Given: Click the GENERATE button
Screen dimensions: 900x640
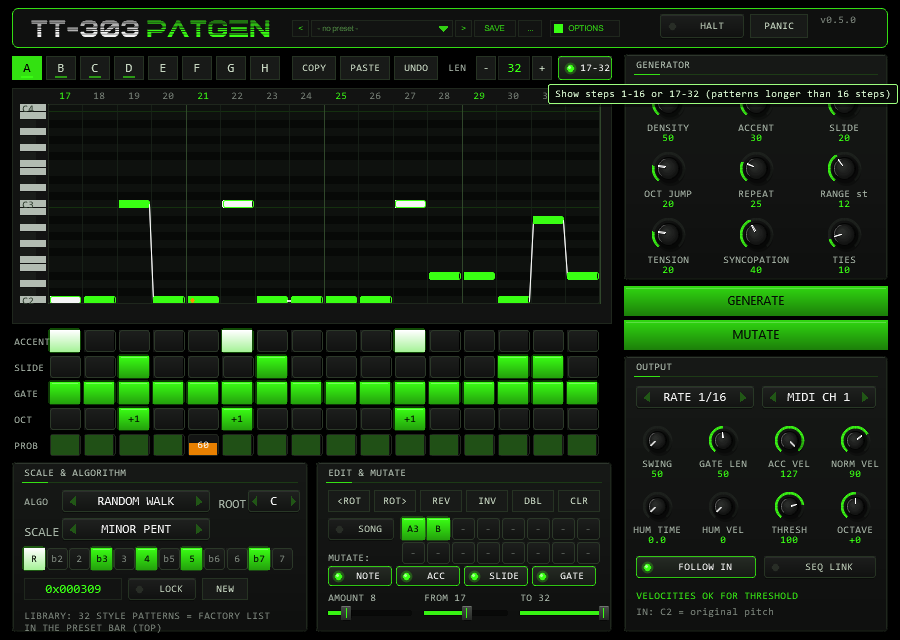Looking at the screenshot, I should click(755, 301).
